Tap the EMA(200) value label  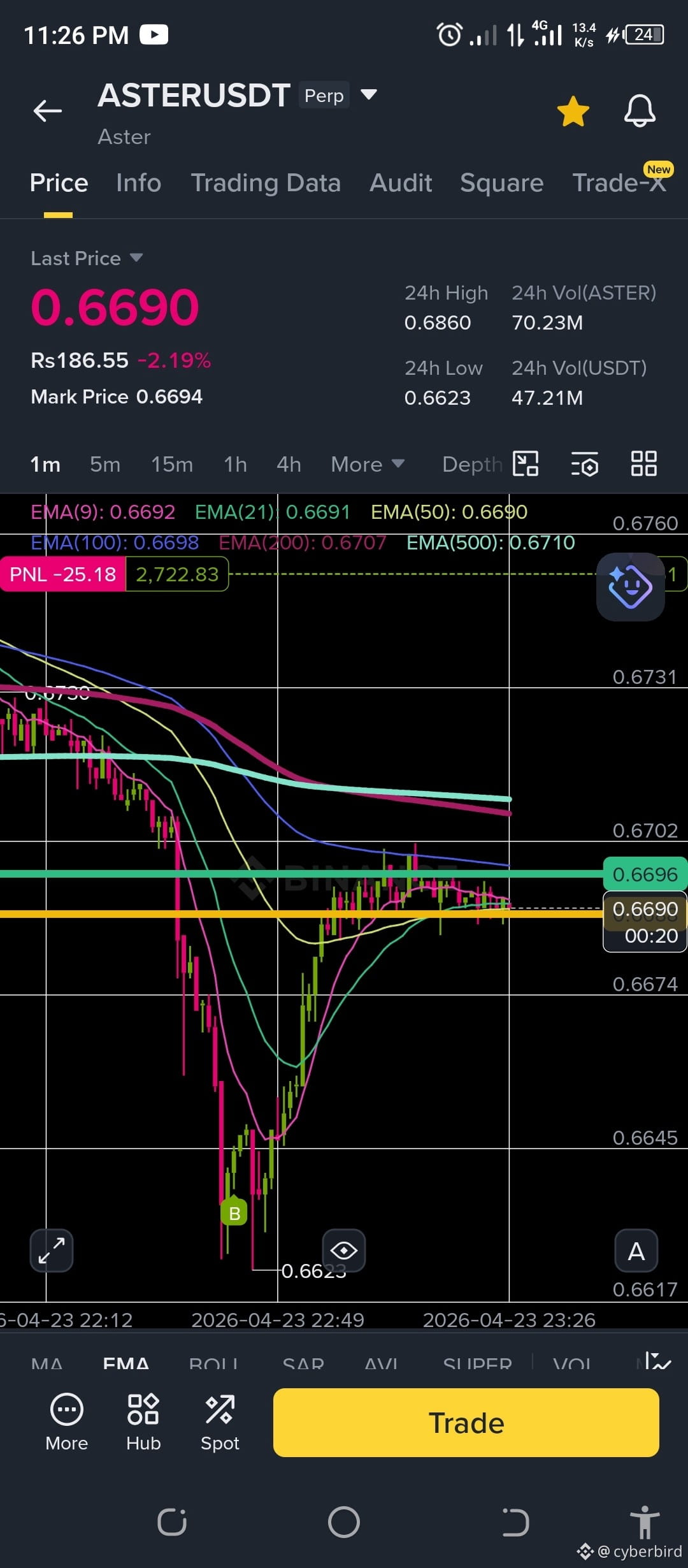coord(303,542)
